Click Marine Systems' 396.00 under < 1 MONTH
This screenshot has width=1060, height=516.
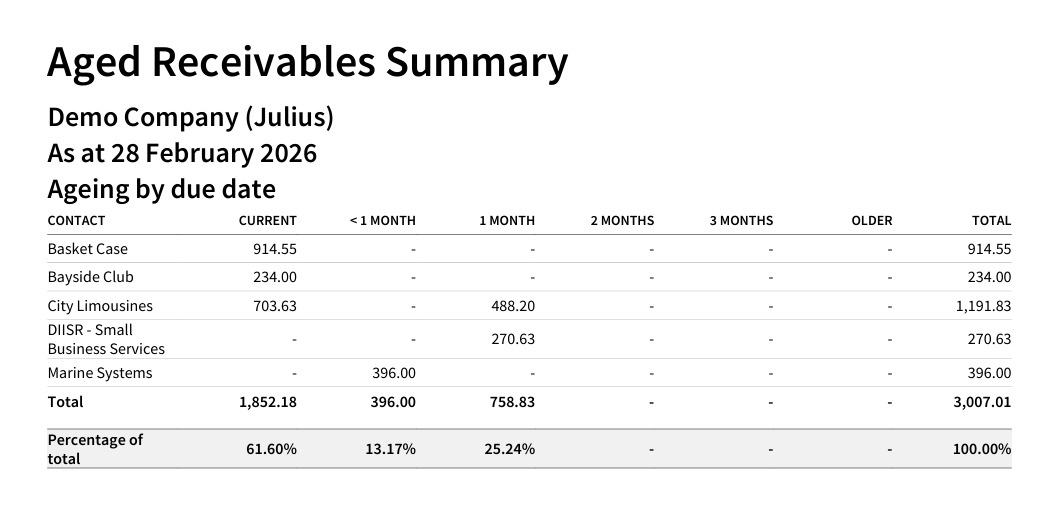tap(393, 373)
